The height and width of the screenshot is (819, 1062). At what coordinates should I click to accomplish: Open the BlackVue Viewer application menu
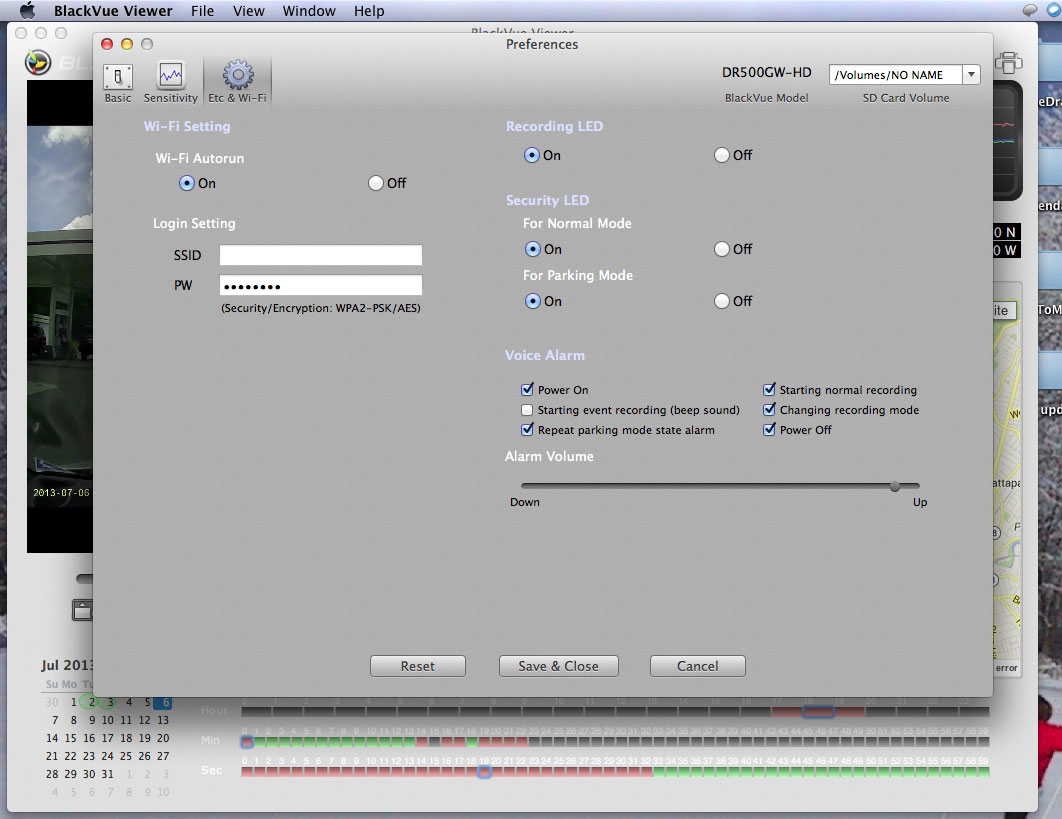pos(113,11)
